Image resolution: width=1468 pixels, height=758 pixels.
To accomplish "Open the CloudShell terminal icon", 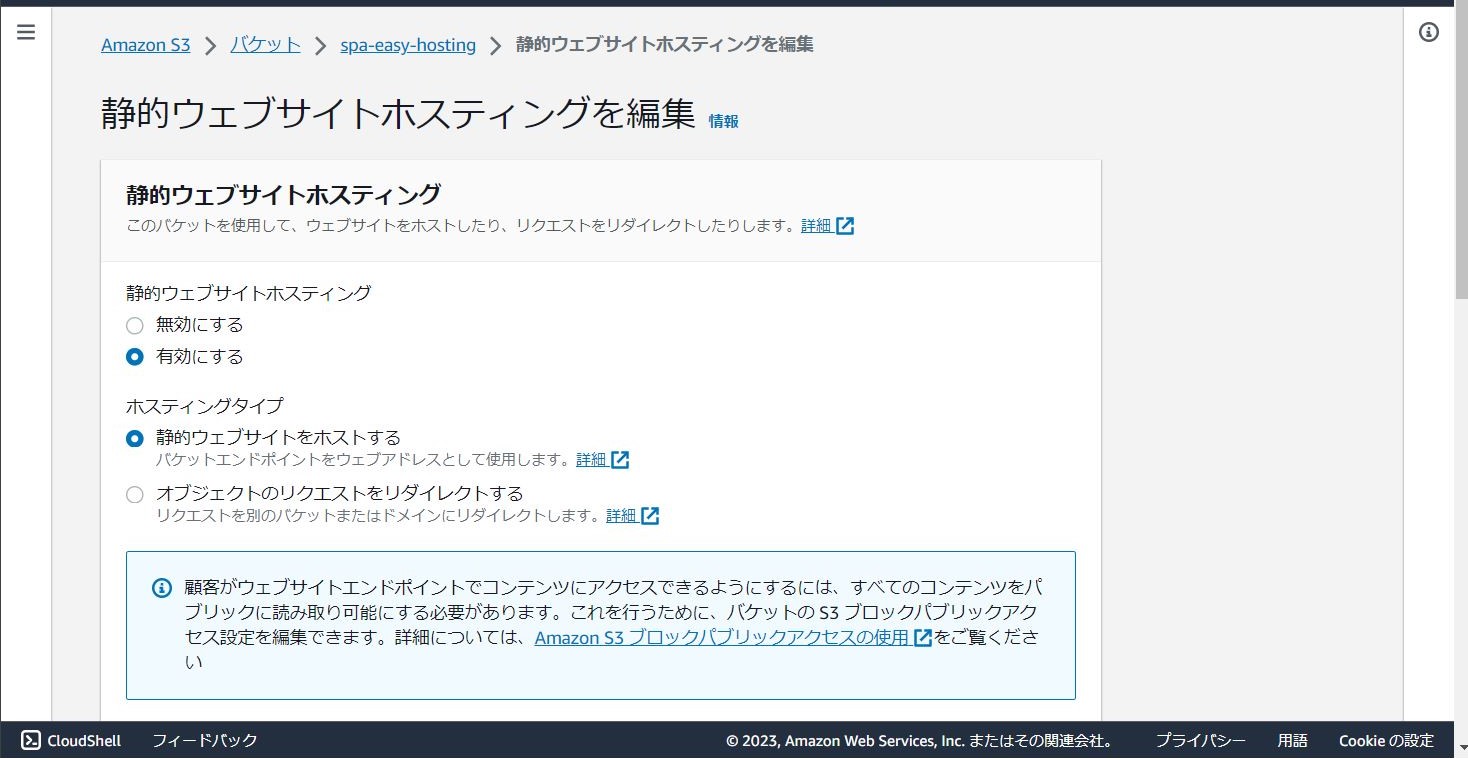I will [31, 740].
